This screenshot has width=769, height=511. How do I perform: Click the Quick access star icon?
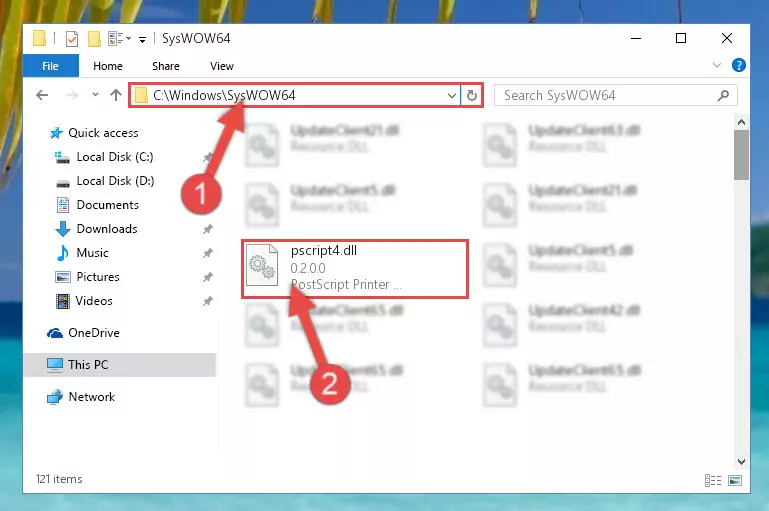(x=56, y=133)
